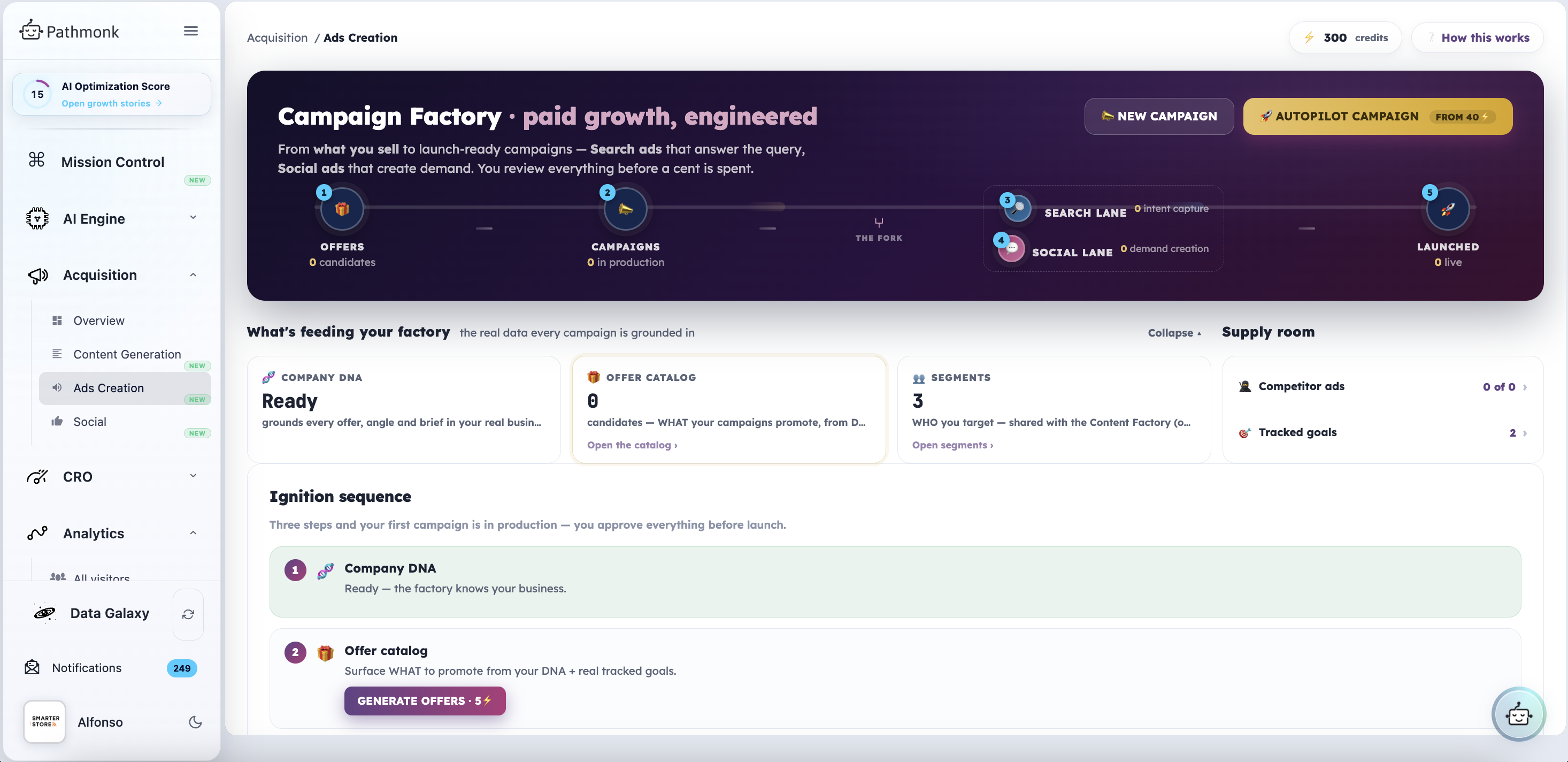Click the Launched rocket step icon
The width and height of the screenshot is (1568, 762).
tap(1448, 209)
